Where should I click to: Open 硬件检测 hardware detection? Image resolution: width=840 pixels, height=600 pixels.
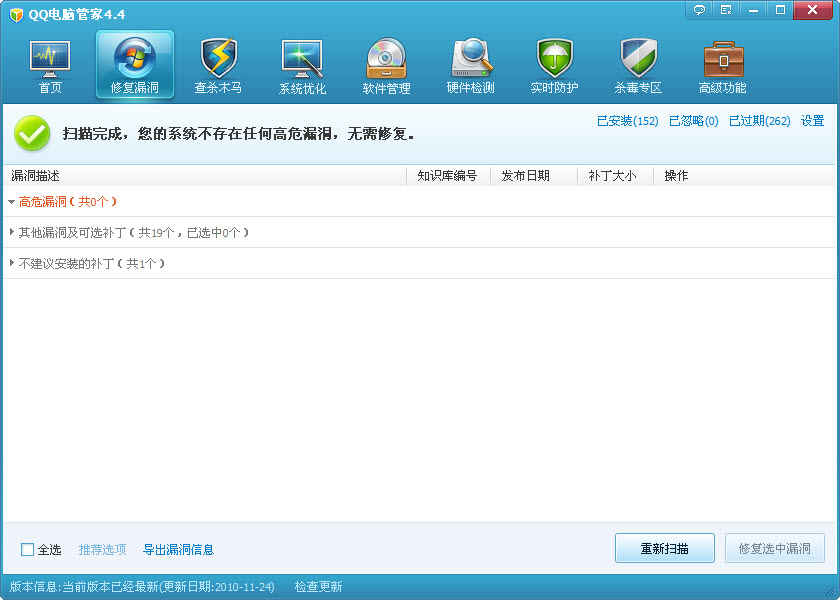point(470,66)
